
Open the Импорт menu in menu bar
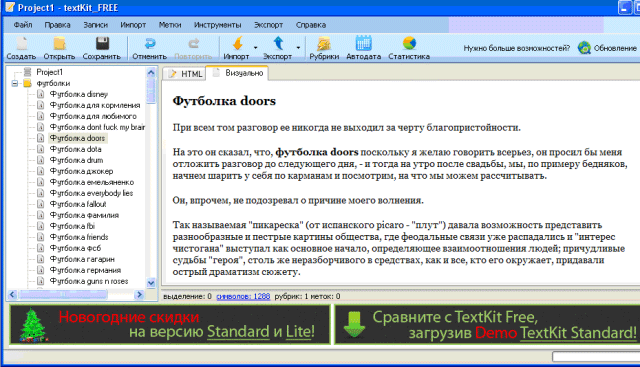(133, 25)
